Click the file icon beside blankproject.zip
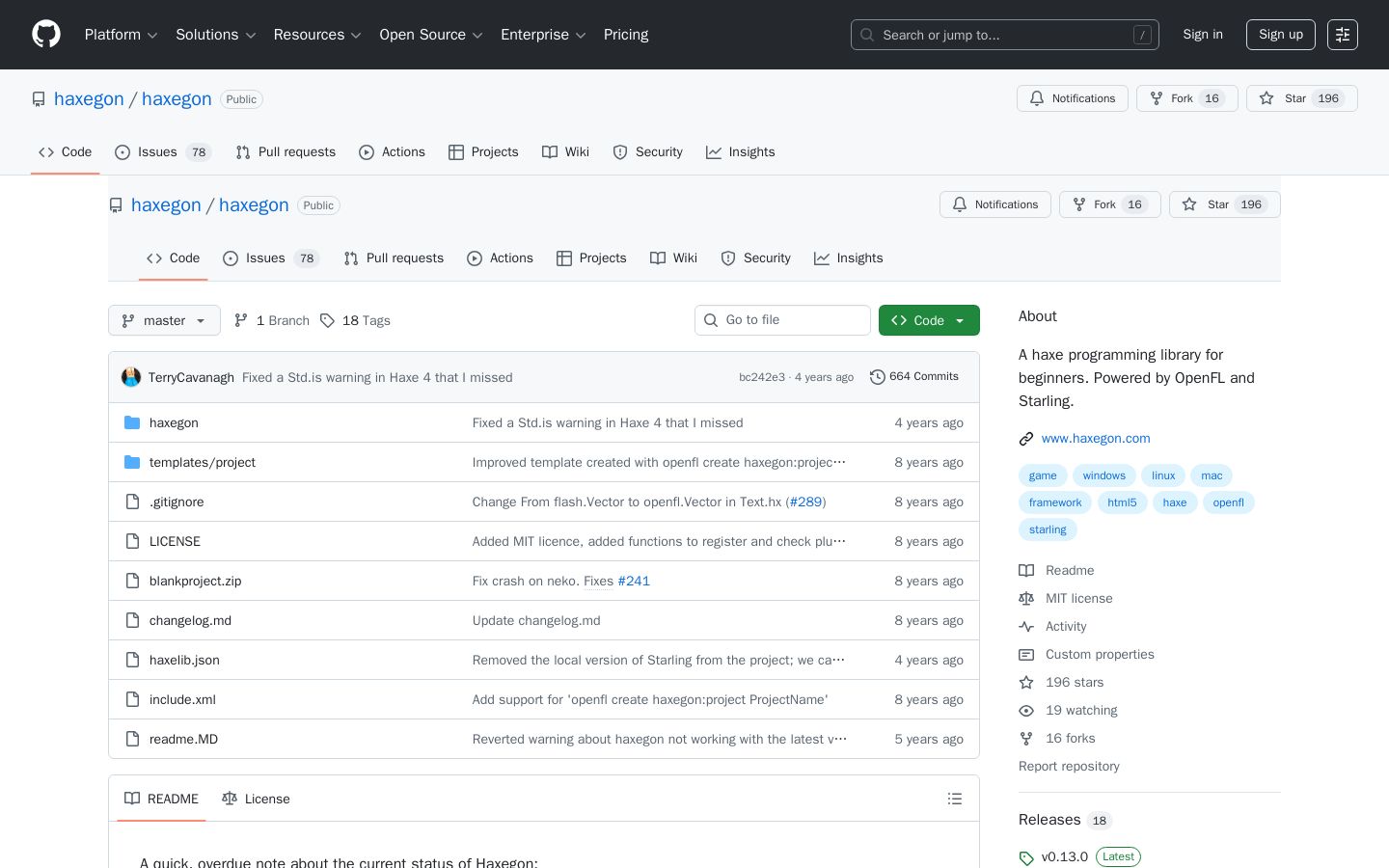1389x868 pixels. tap(132, 581)
